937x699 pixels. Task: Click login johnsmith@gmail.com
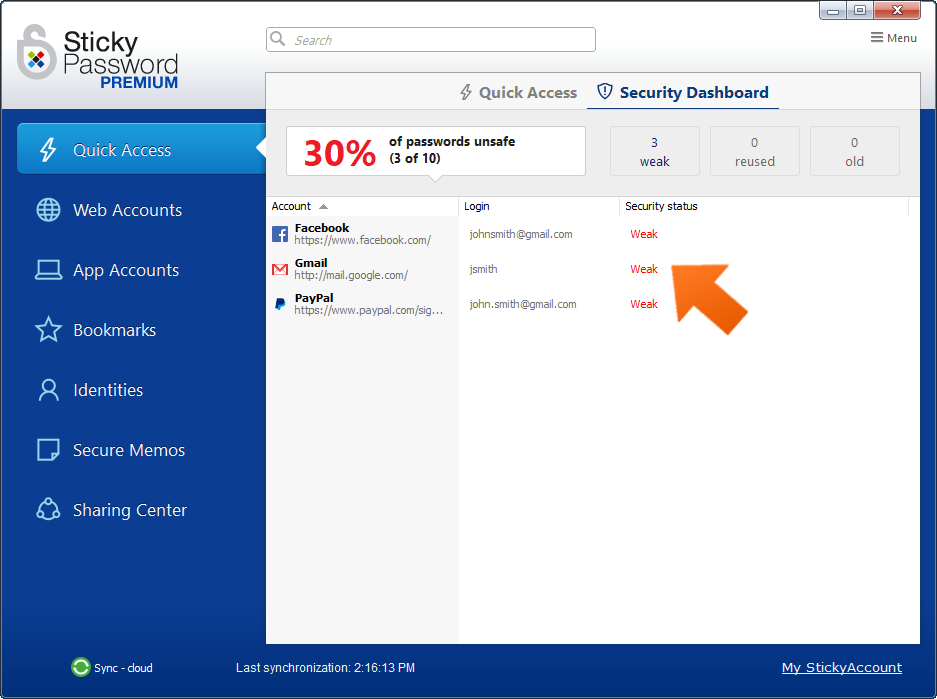(x=520, y=234)
